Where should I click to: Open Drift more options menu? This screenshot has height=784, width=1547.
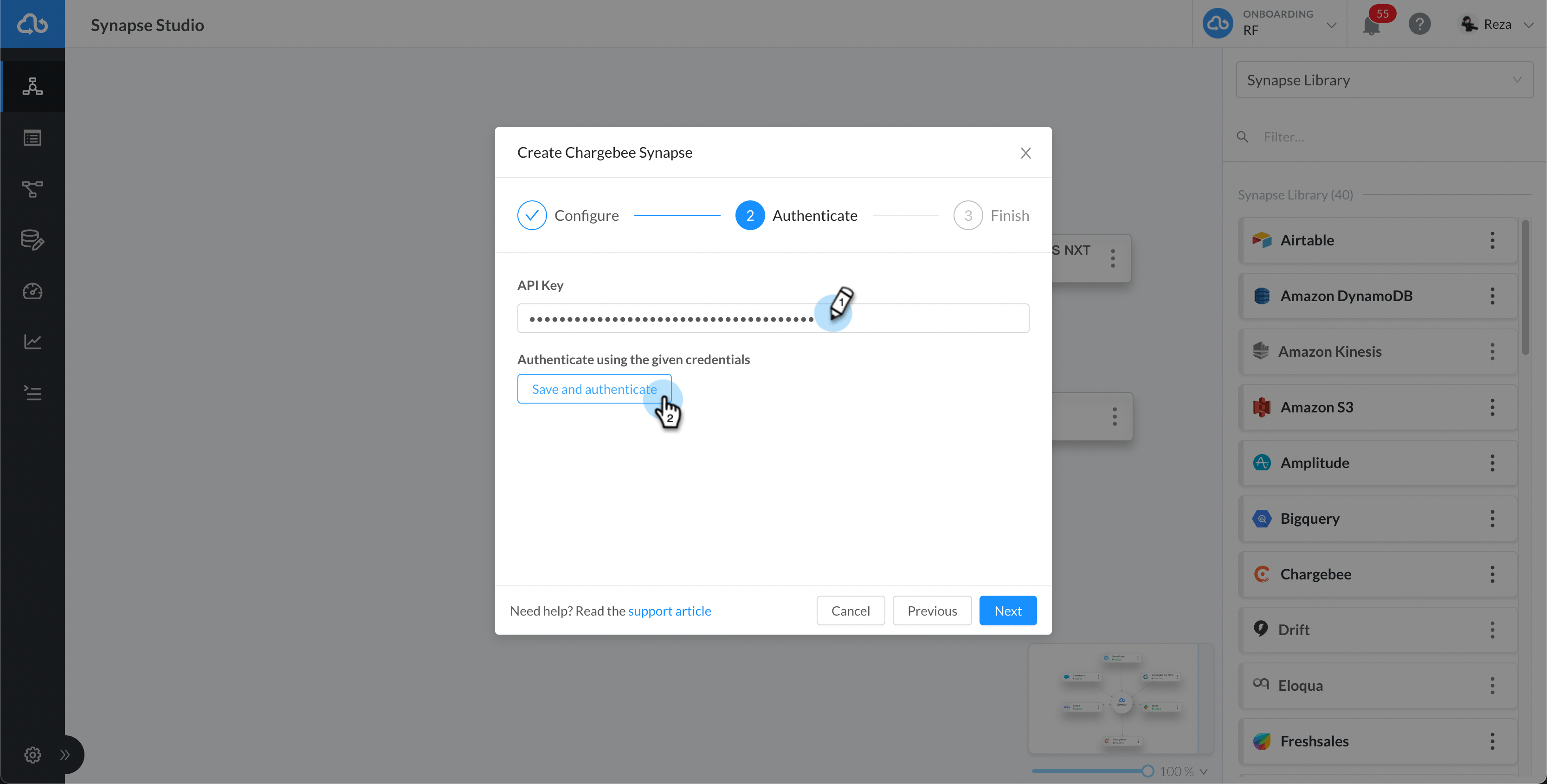coord(1492,630)
